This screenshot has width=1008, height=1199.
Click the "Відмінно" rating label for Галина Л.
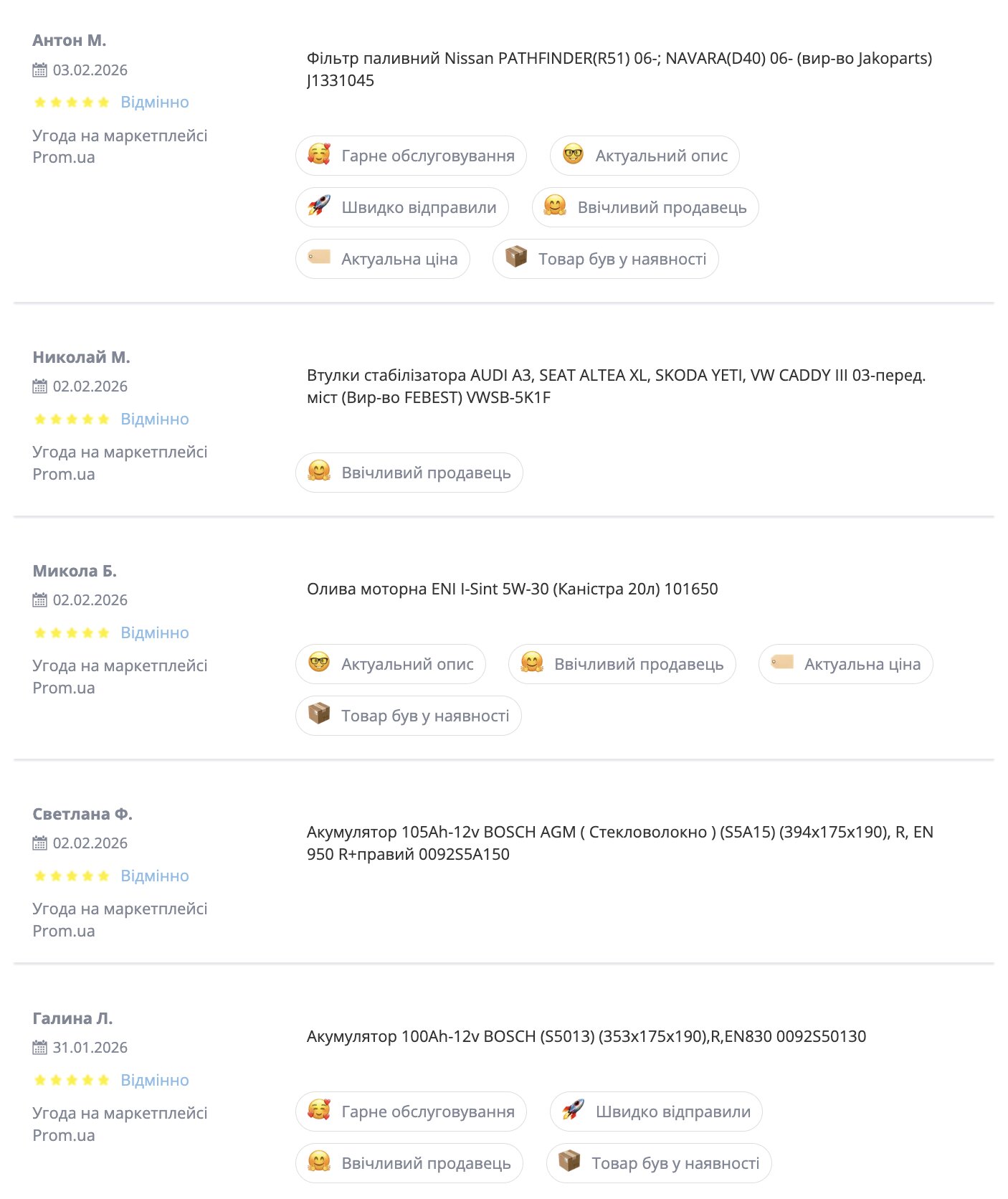155,1080
